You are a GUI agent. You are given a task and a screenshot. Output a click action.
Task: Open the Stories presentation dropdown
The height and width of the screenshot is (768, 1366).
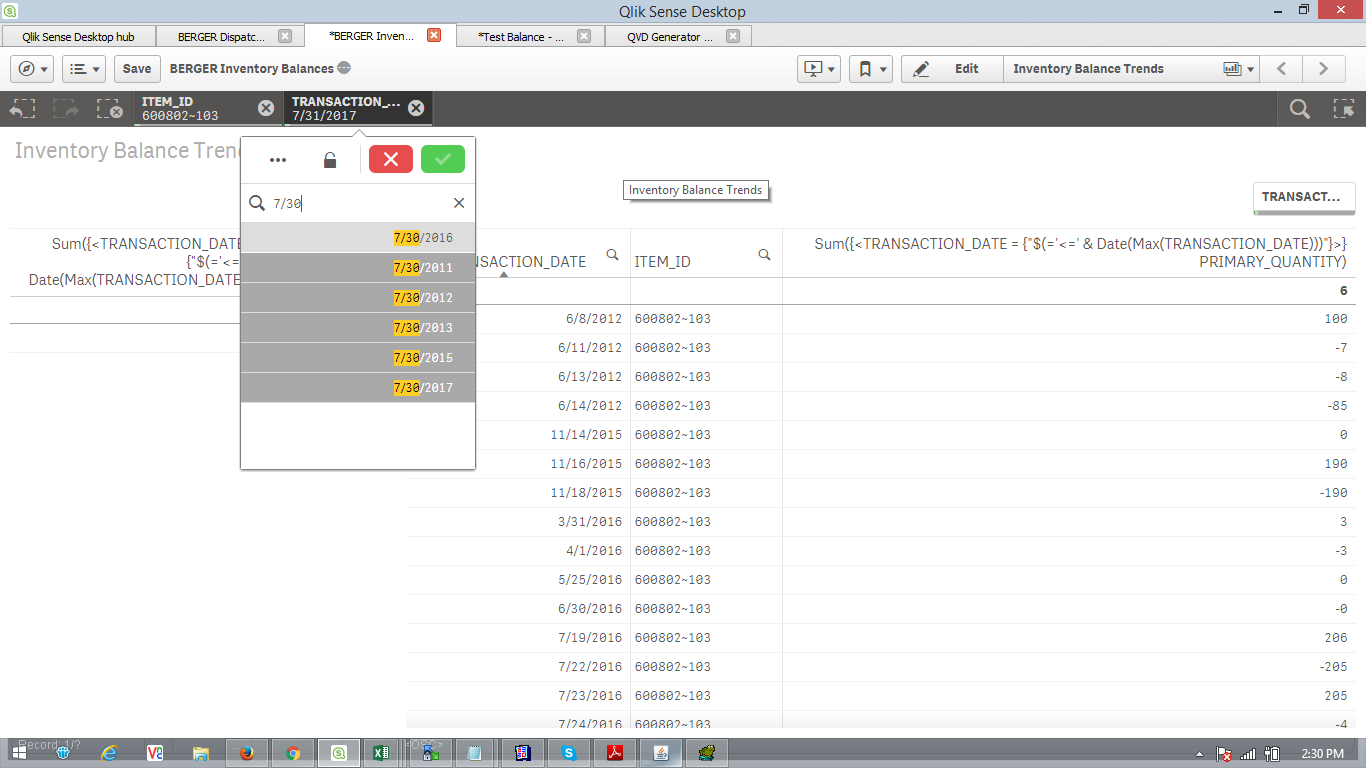pyautogui.click(x=818, y=69)
